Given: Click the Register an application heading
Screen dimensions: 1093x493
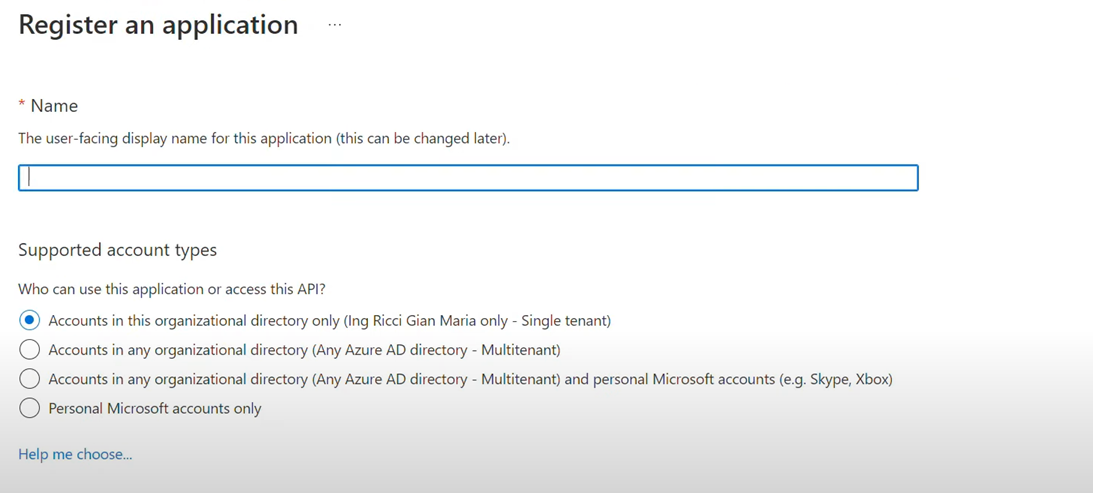Looking at the screenshot, I should 158,25.
